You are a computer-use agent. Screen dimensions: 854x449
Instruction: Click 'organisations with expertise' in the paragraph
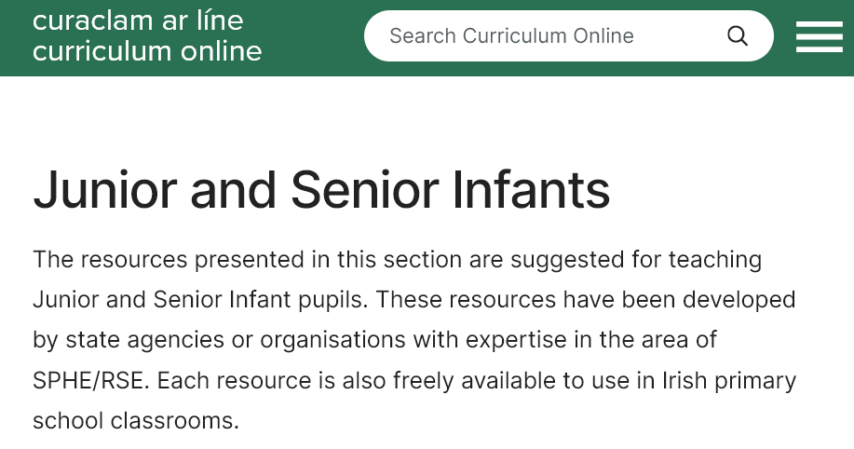click(x=395, y=340)
